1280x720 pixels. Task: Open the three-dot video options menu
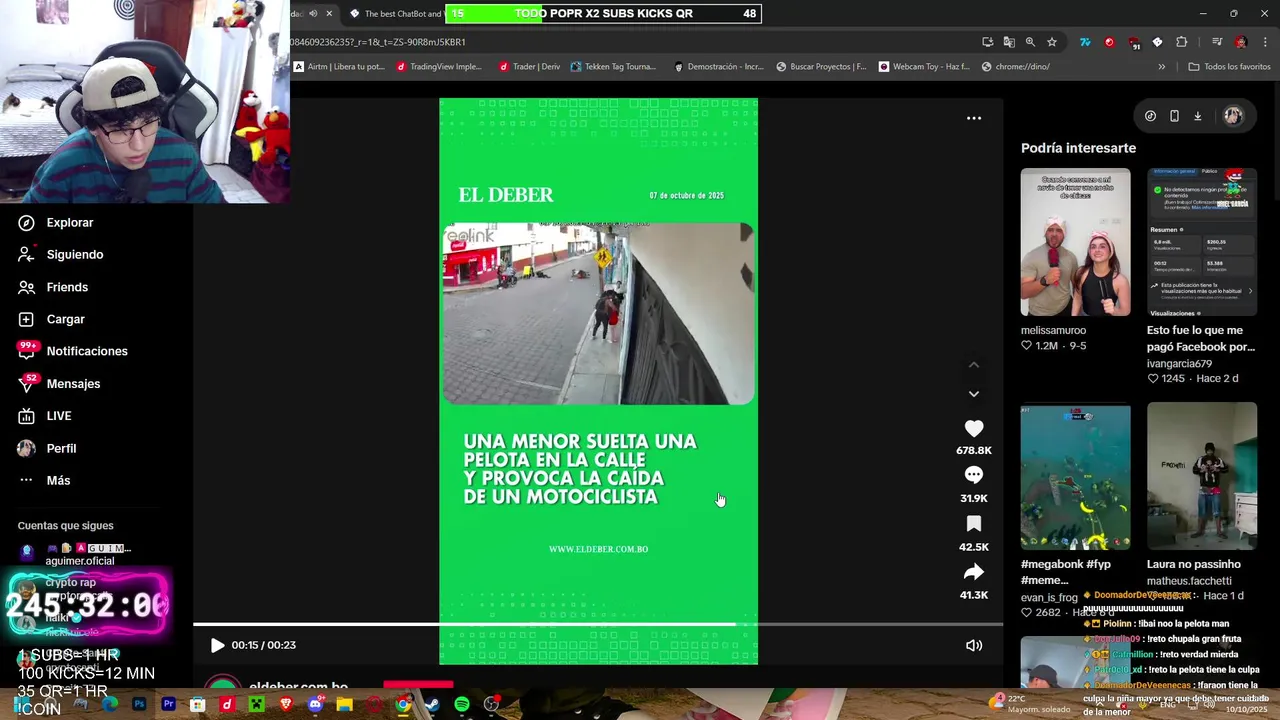[974, 118]
